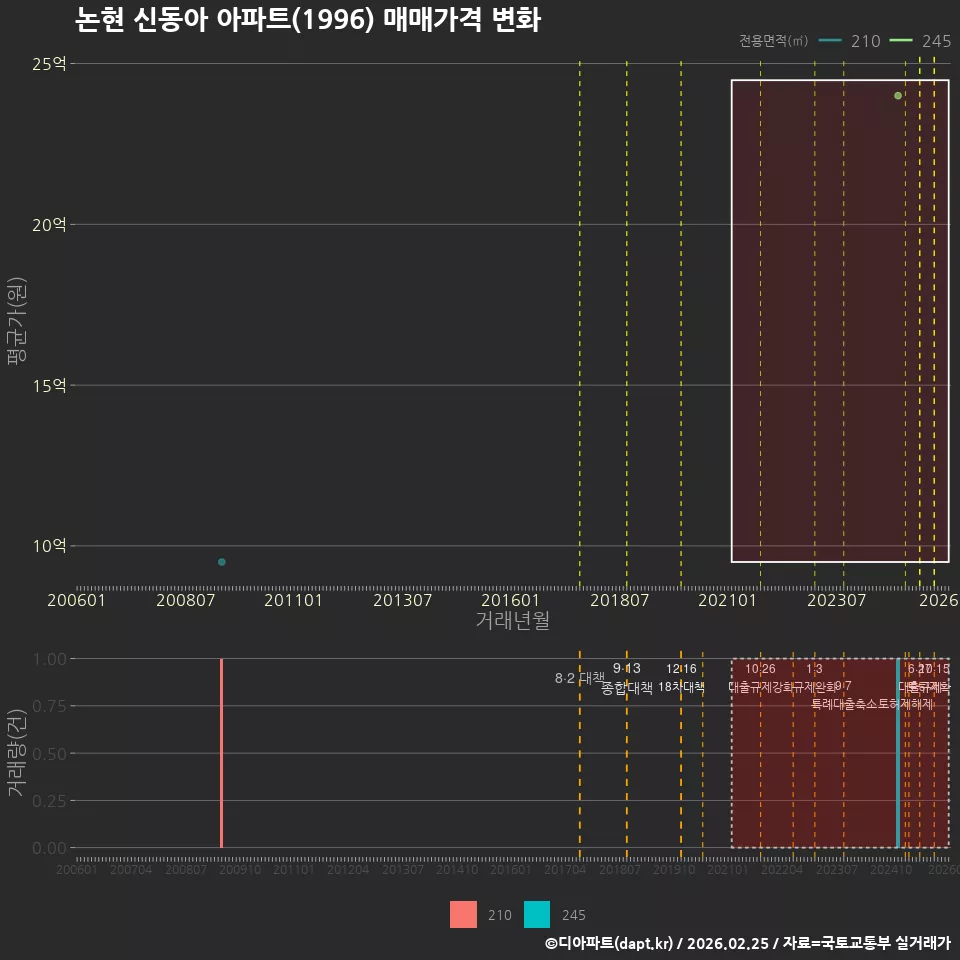Click the 202101 tick on price axis
The image size is (960, 960).
pyautogui.click(x=727, y=600)
